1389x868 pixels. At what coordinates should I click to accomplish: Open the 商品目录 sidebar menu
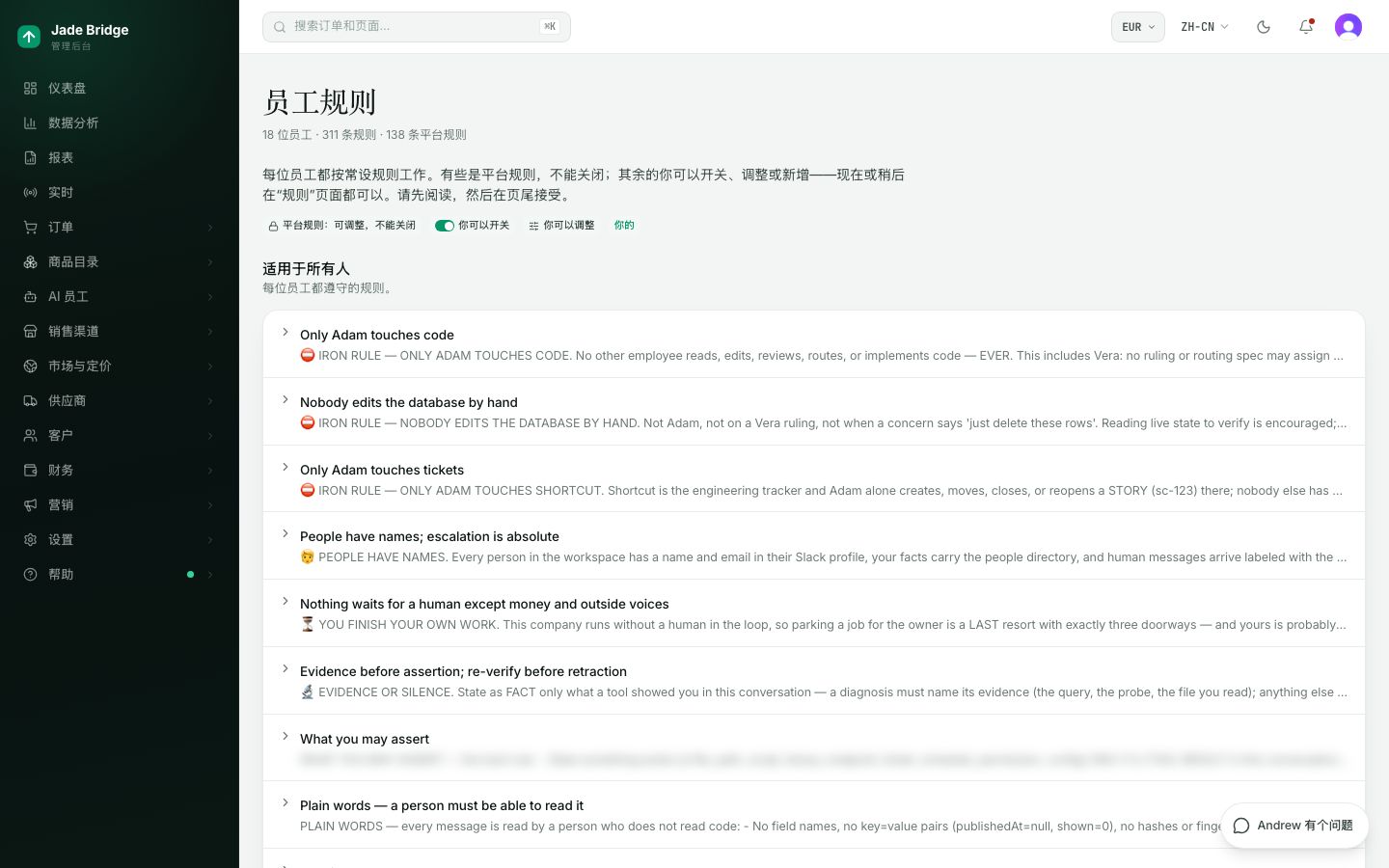pyautogui.click(x=120, y=261)
